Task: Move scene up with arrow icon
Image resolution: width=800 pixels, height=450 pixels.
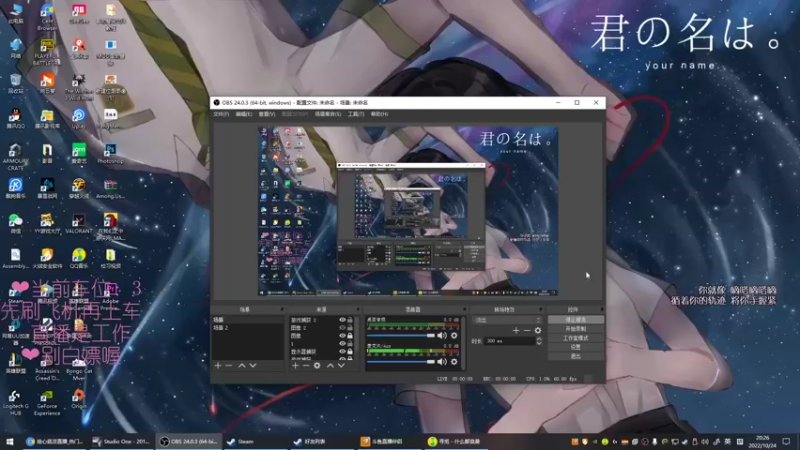Action: click(242, 365)
